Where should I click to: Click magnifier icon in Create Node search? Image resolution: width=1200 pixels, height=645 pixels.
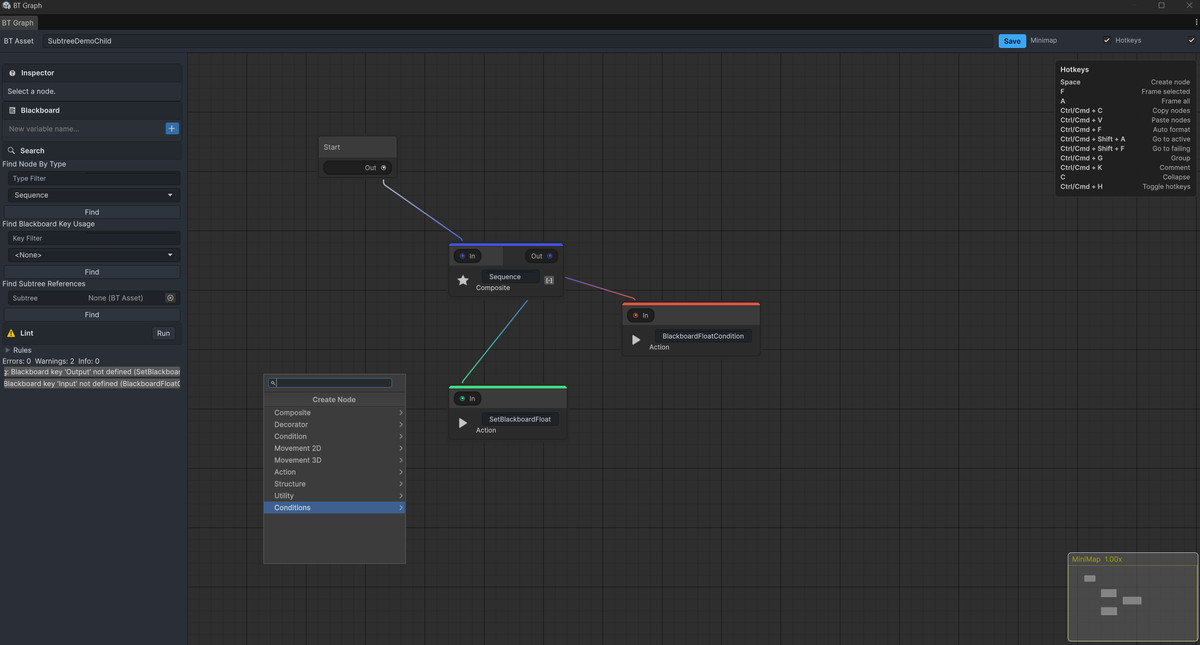273,383
